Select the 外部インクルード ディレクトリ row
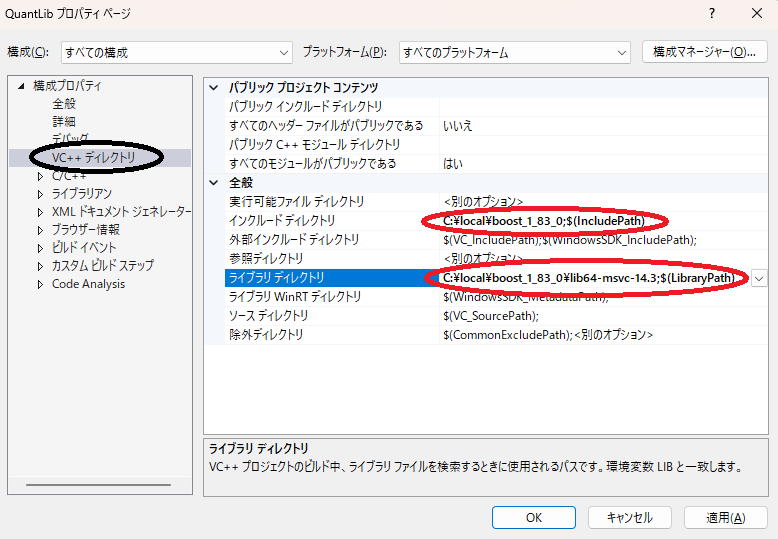Image resolution: width=778 pixels, height=539 pixels. point(496,240)
